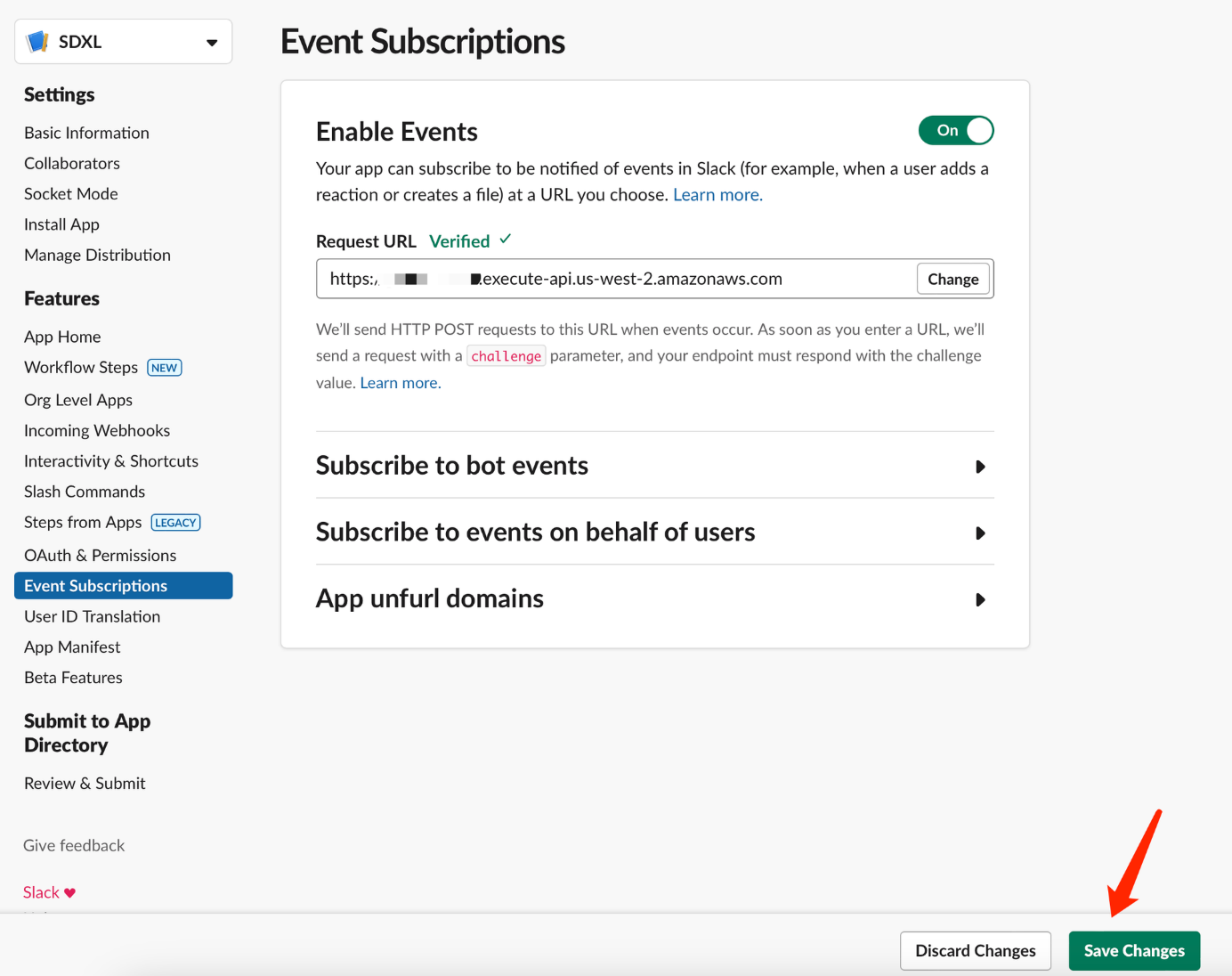The height and width of the screenshot is (976, 1232).
Task: Open Basic Information settings page
Action: coord(86,133)
